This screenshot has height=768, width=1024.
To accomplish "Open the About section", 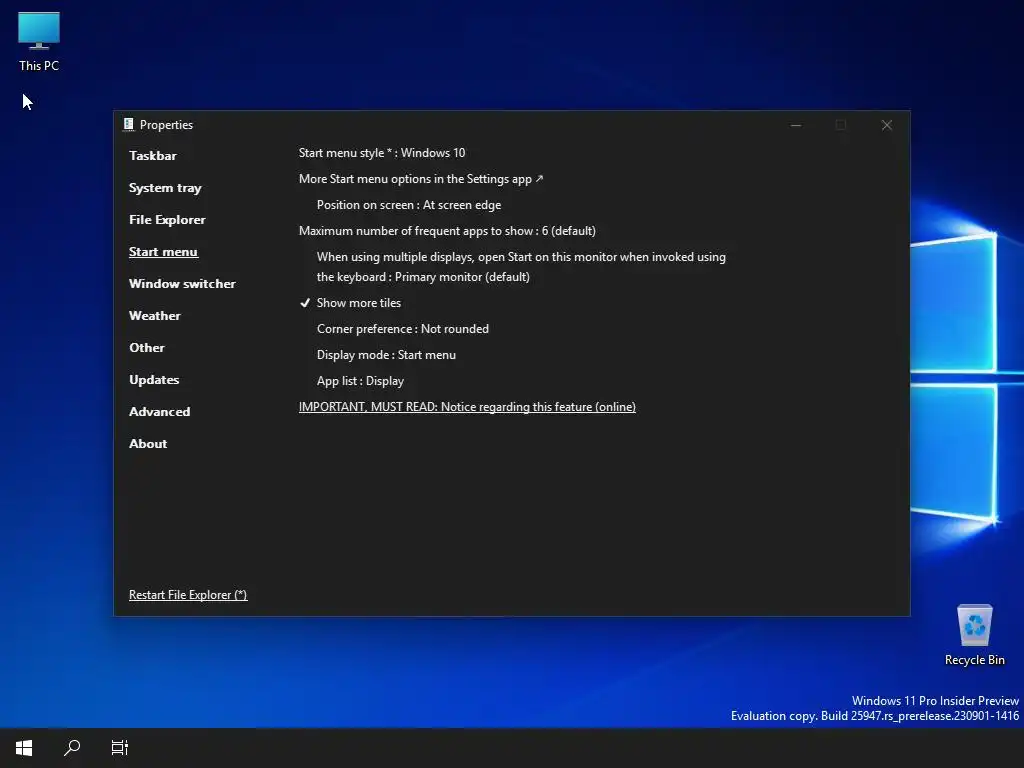I will [x=148, y=443].
